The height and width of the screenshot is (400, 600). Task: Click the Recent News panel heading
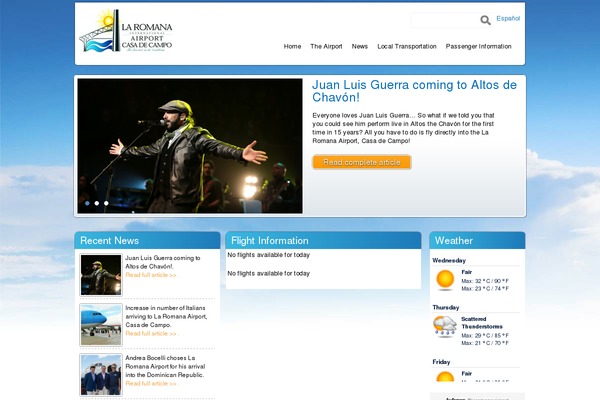click(109, 240)
